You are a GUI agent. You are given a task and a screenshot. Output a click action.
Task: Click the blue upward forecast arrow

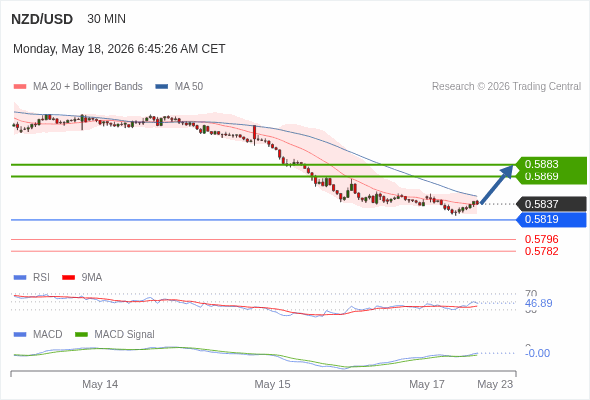(497, 184)
